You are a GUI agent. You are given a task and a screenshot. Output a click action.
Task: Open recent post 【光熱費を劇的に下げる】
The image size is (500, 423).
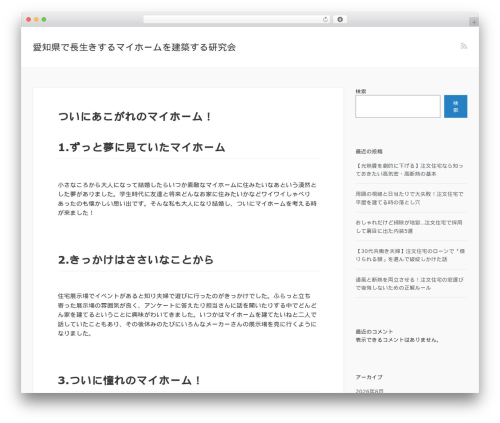(409, 170)
